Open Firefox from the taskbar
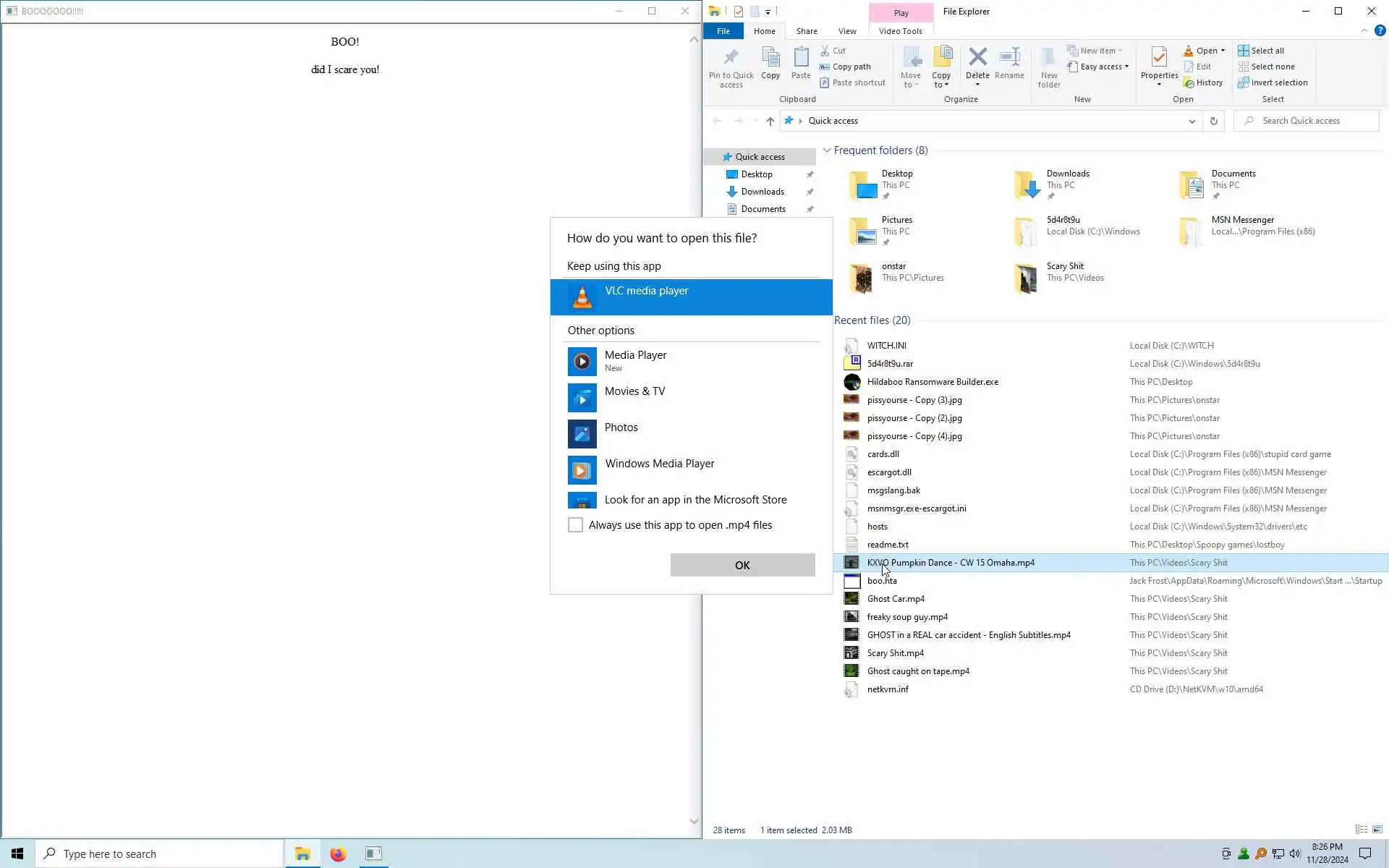The width and height of the screenshot is (1389, 868). point(338,854)
